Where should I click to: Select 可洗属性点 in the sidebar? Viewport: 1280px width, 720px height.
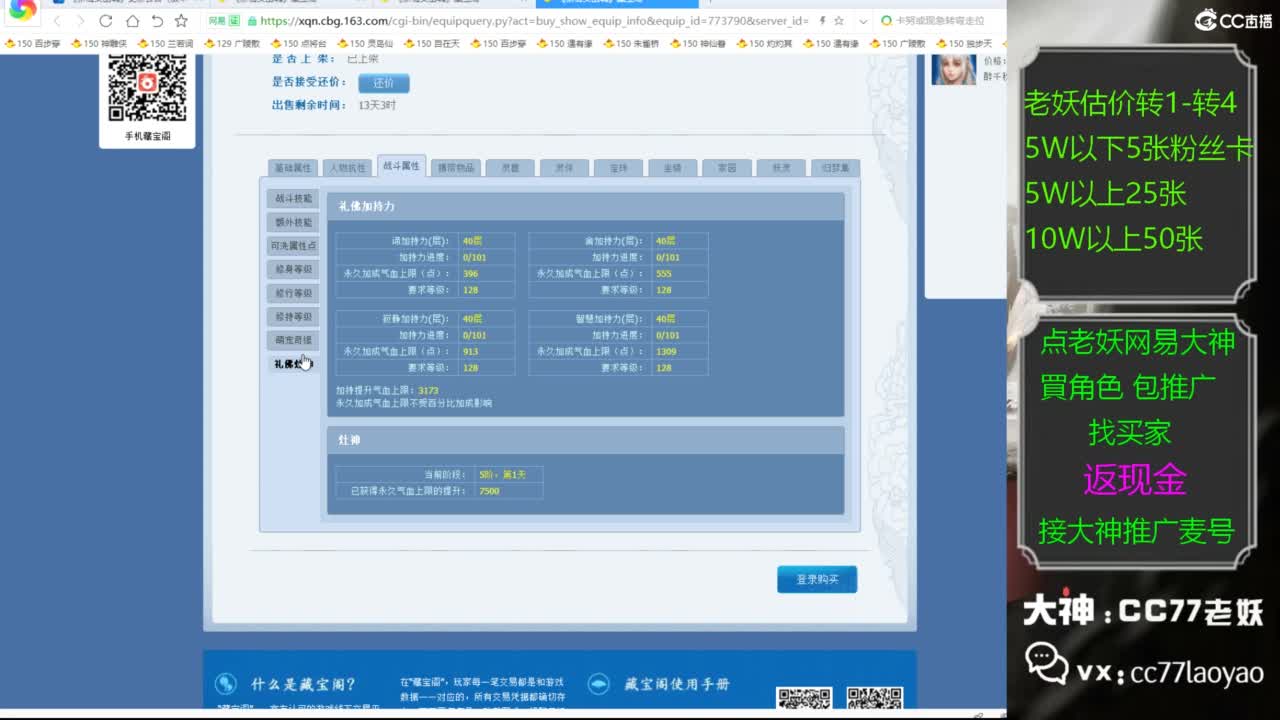pyautogui.click(x=292, y=246)
